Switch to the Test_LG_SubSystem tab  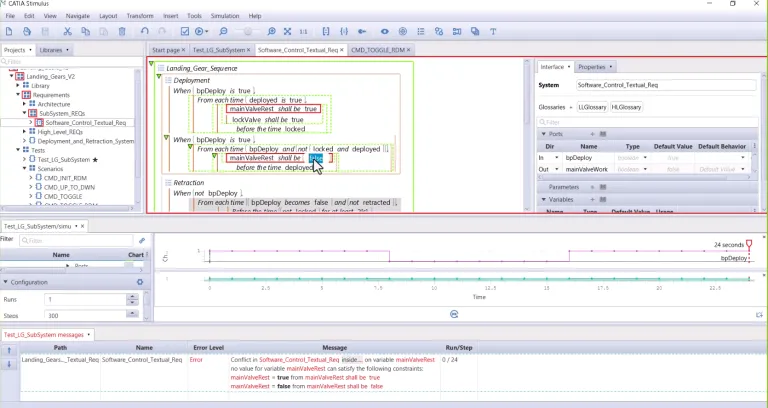tap(218, 50)
